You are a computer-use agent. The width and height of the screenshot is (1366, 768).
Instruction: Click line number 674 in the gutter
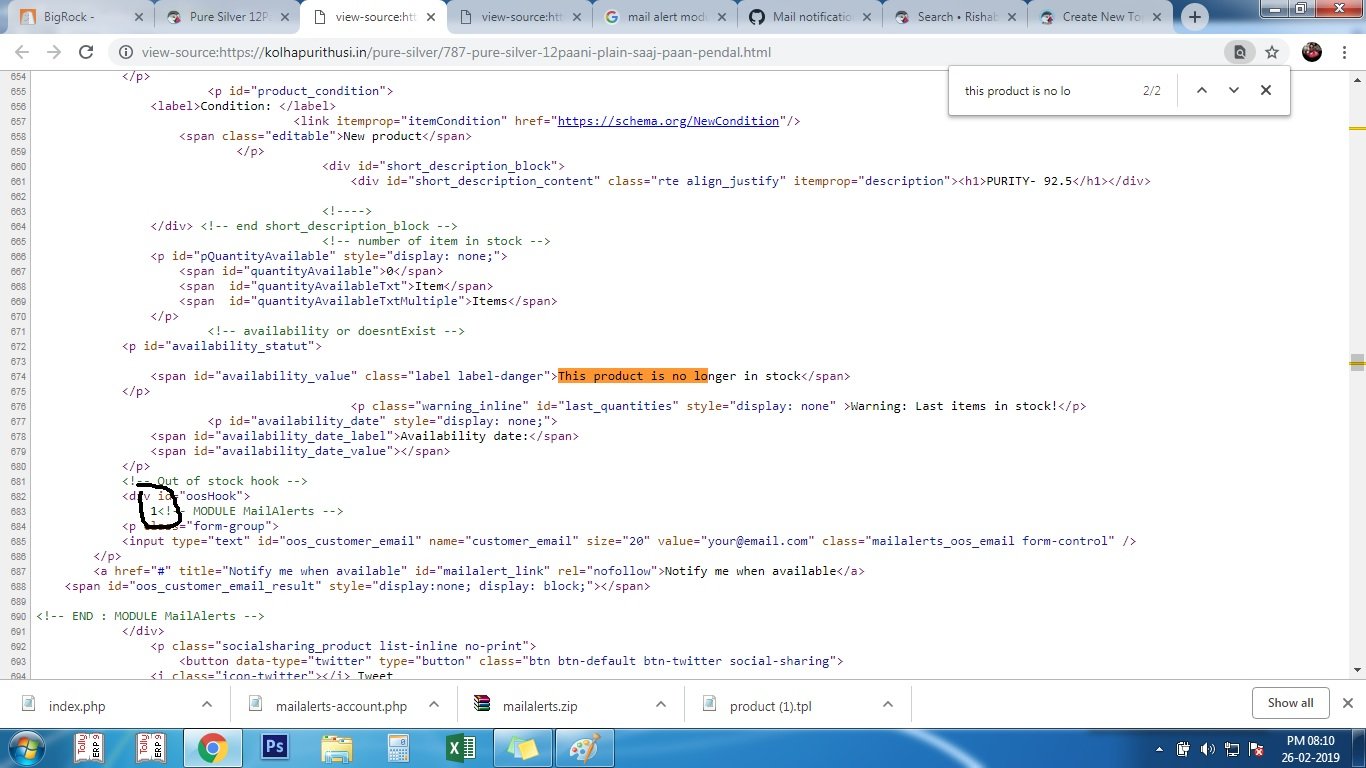(x=17, y=376)
